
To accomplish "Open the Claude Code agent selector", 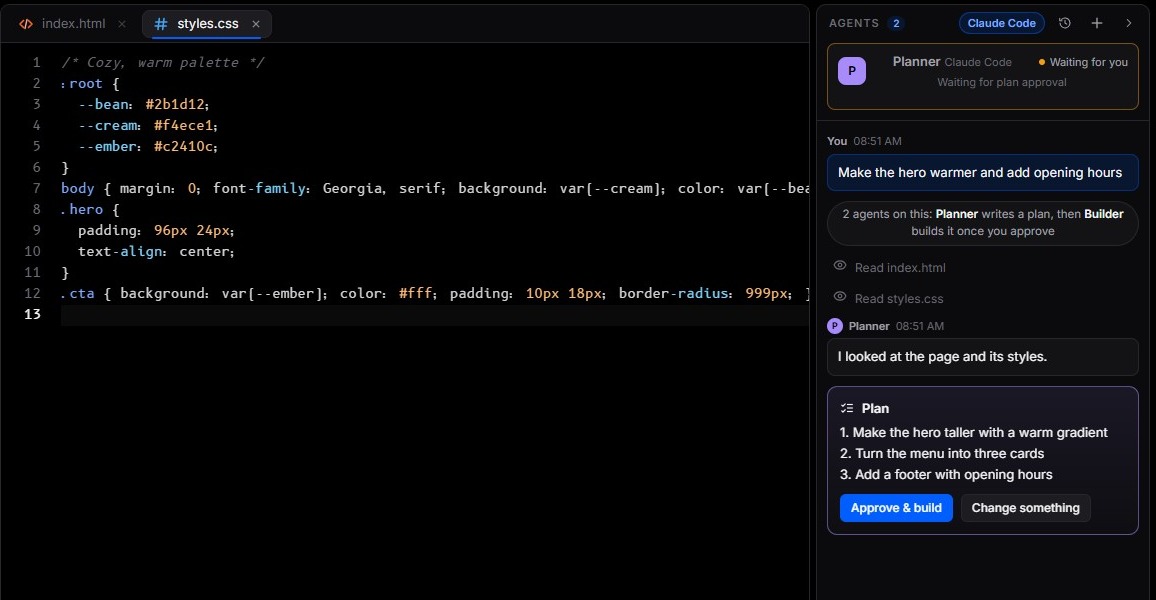I will 1001,23.
